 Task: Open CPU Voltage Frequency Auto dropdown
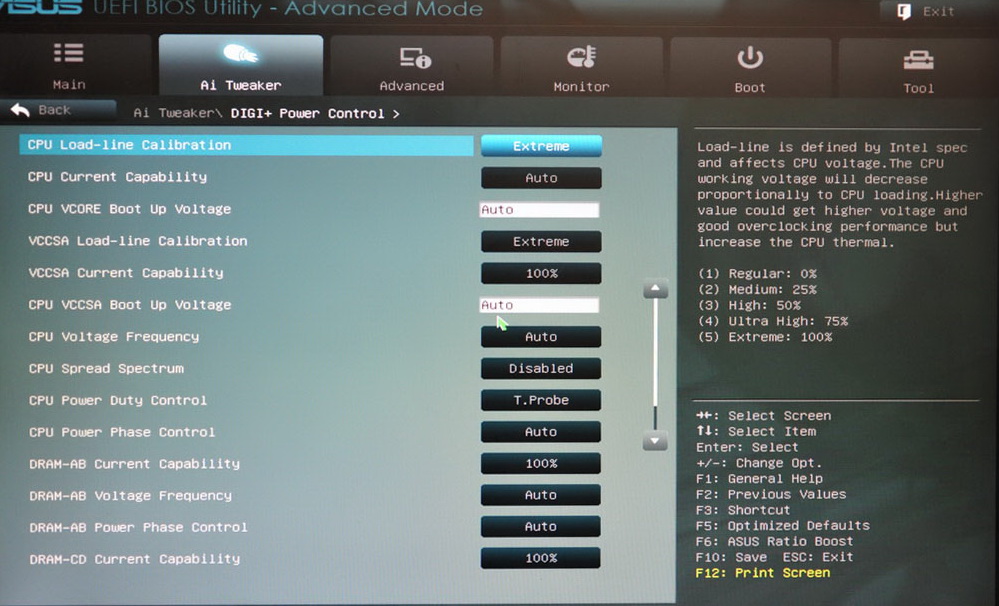coord(541,336)
